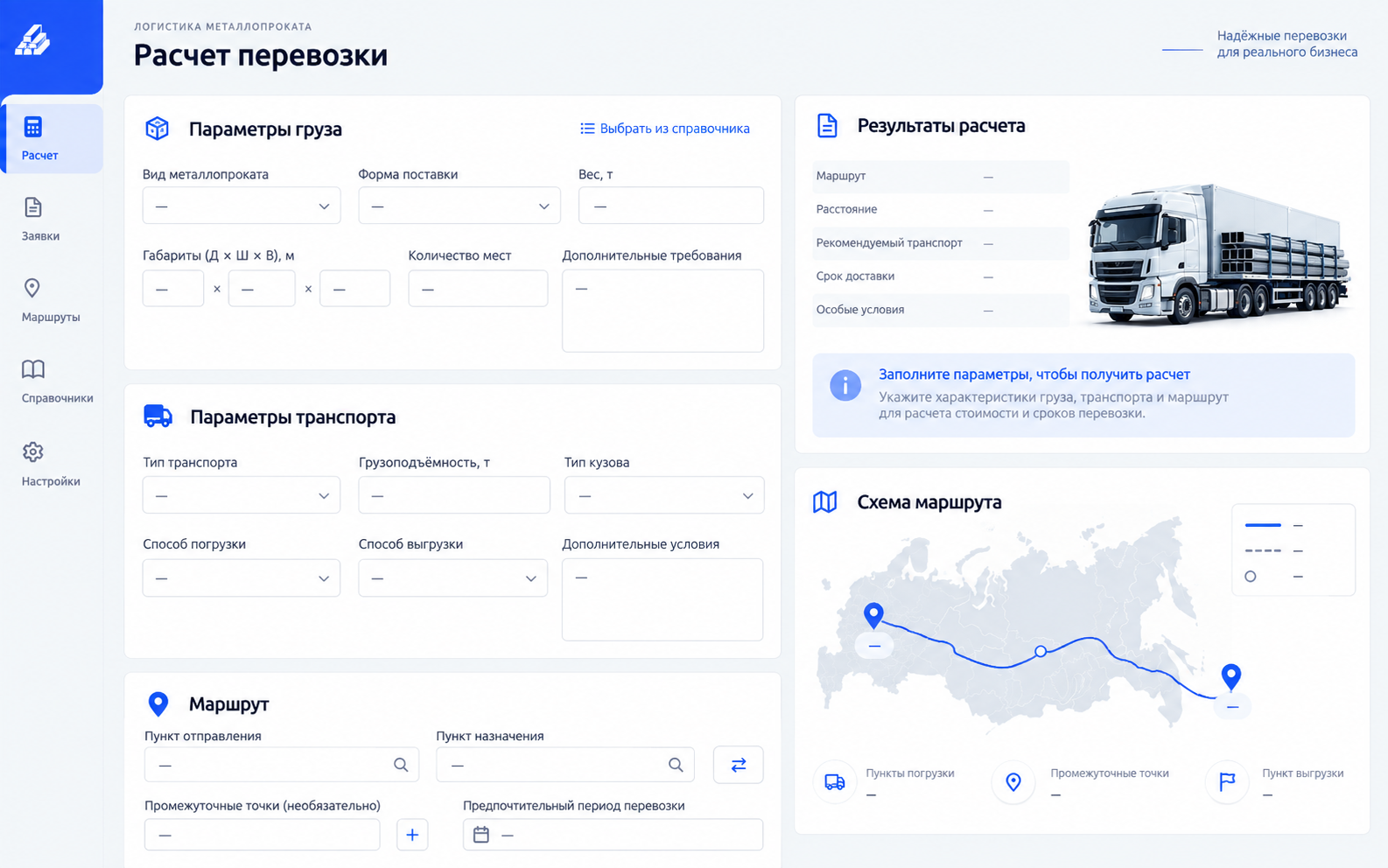Click Предпочтительный период перевозки field
Screen dimensions: 1388x868
click(613, 835)
